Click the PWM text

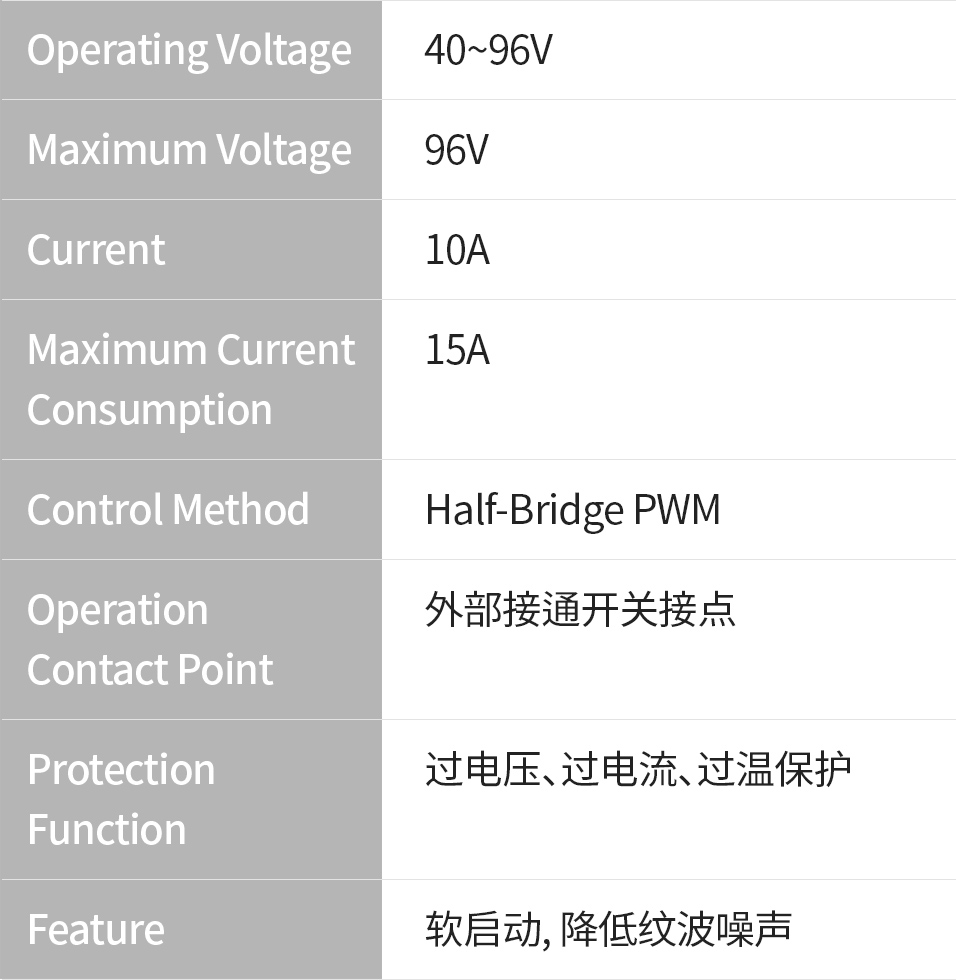pyautogui.click(x=677, y=510)
